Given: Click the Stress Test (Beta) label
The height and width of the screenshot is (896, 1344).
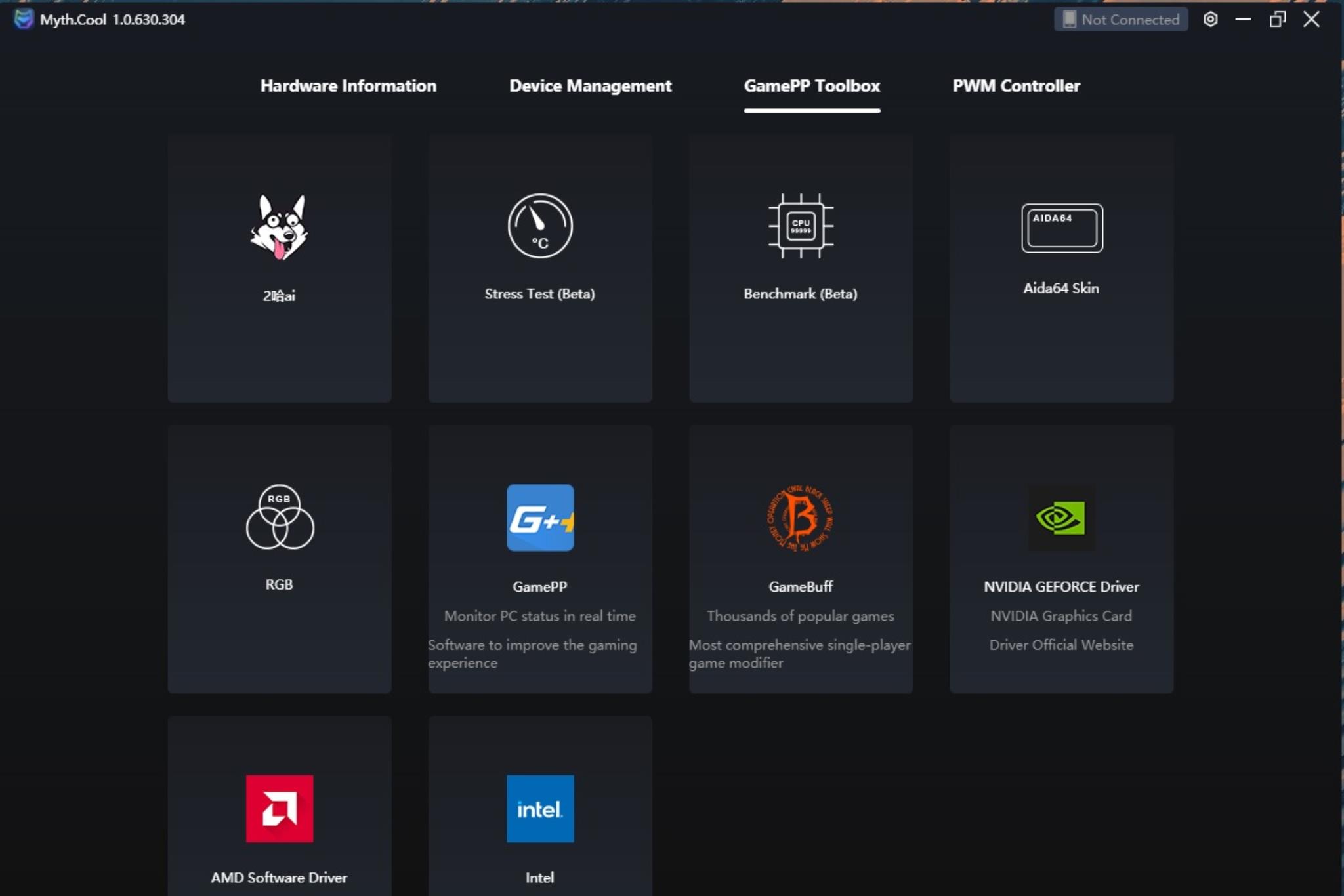Looking at the screenshot, I should pos(539,294).
